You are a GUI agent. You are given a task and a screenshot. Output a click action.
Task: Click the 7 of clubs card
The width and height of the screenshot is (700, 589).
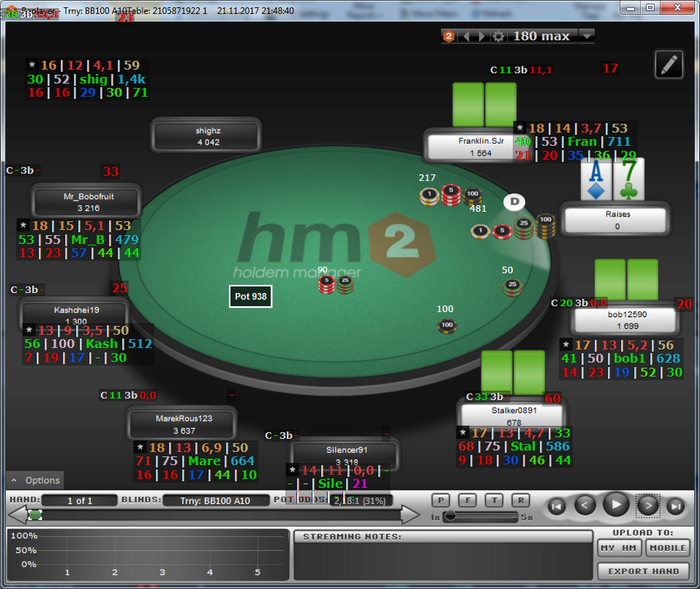pyautogui.click(x=629, y=180)
